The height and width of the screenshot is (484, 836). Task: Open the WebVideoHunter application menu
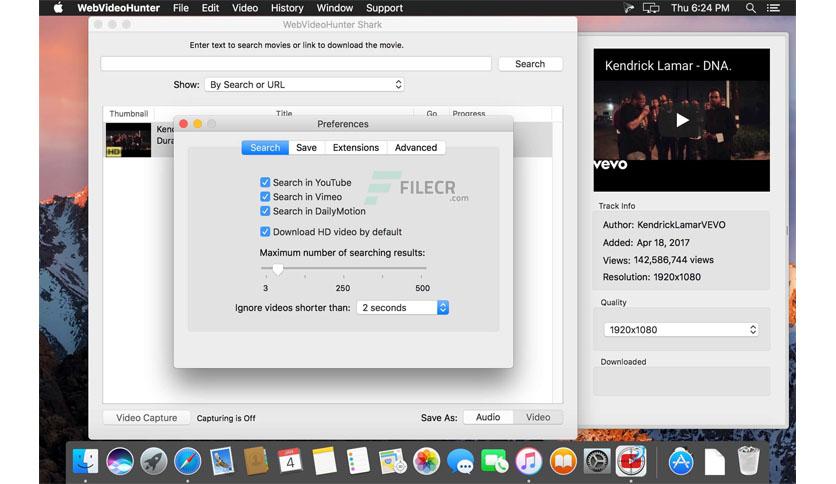tap(118, 8)
